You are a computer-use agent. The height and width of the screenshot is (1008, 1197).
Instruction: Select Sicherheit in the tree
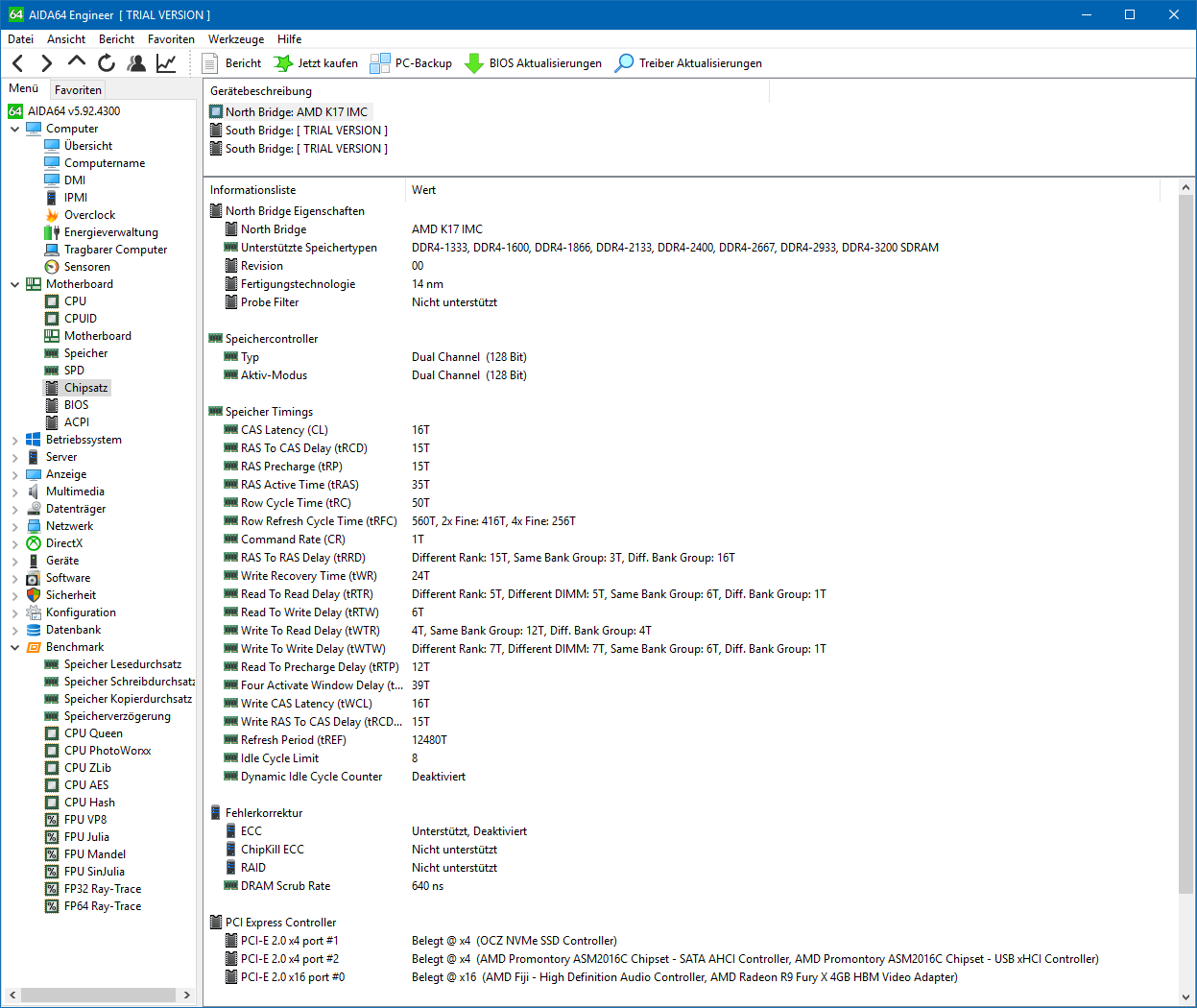(x=70, y=595)
